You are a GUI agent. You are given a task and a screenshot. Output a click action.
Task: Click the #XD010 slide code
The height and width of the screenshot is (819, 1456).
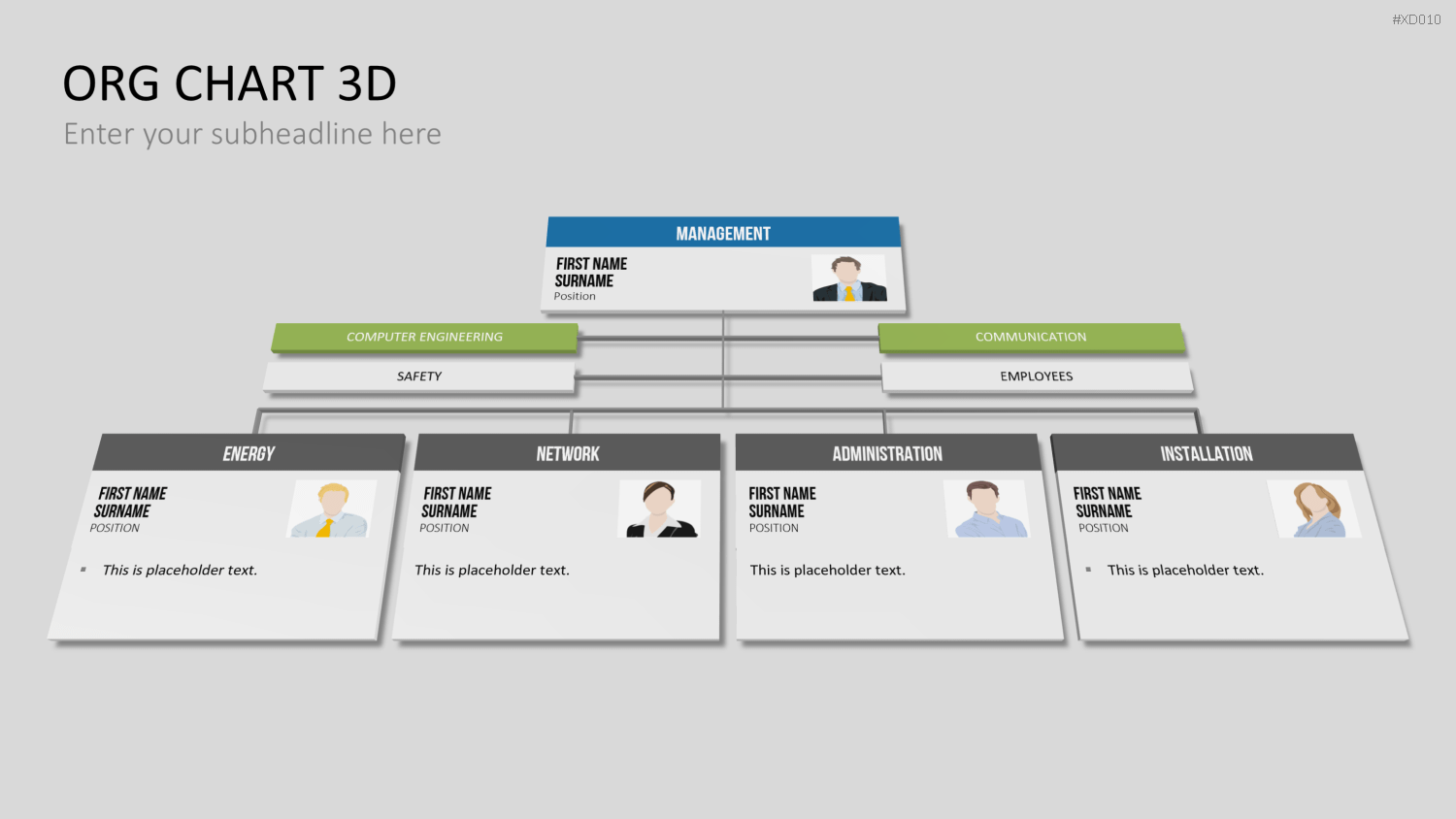pos(1416,19)
